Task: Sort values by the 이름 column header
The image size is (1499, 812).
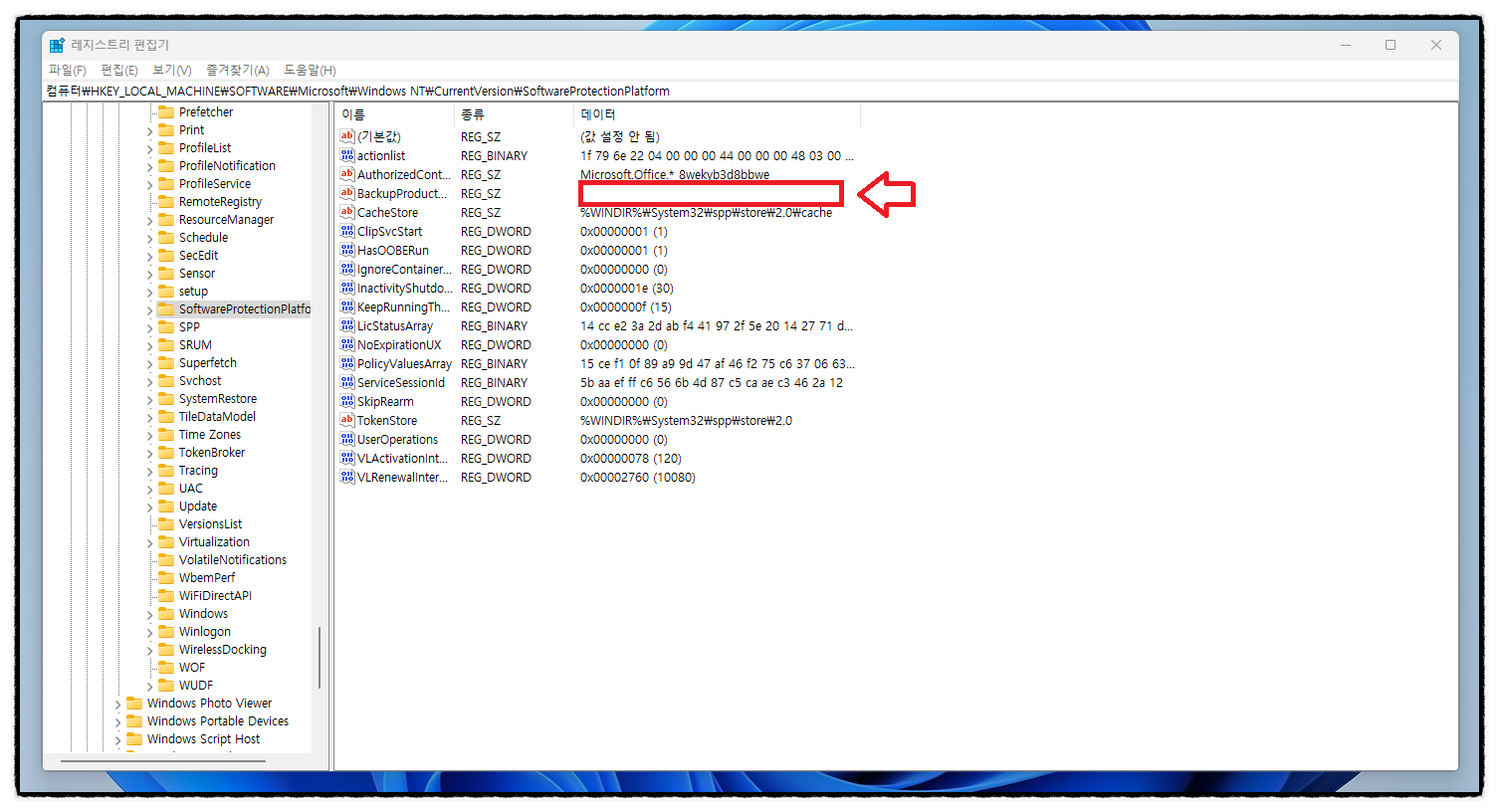Action: tap(394, 114)
